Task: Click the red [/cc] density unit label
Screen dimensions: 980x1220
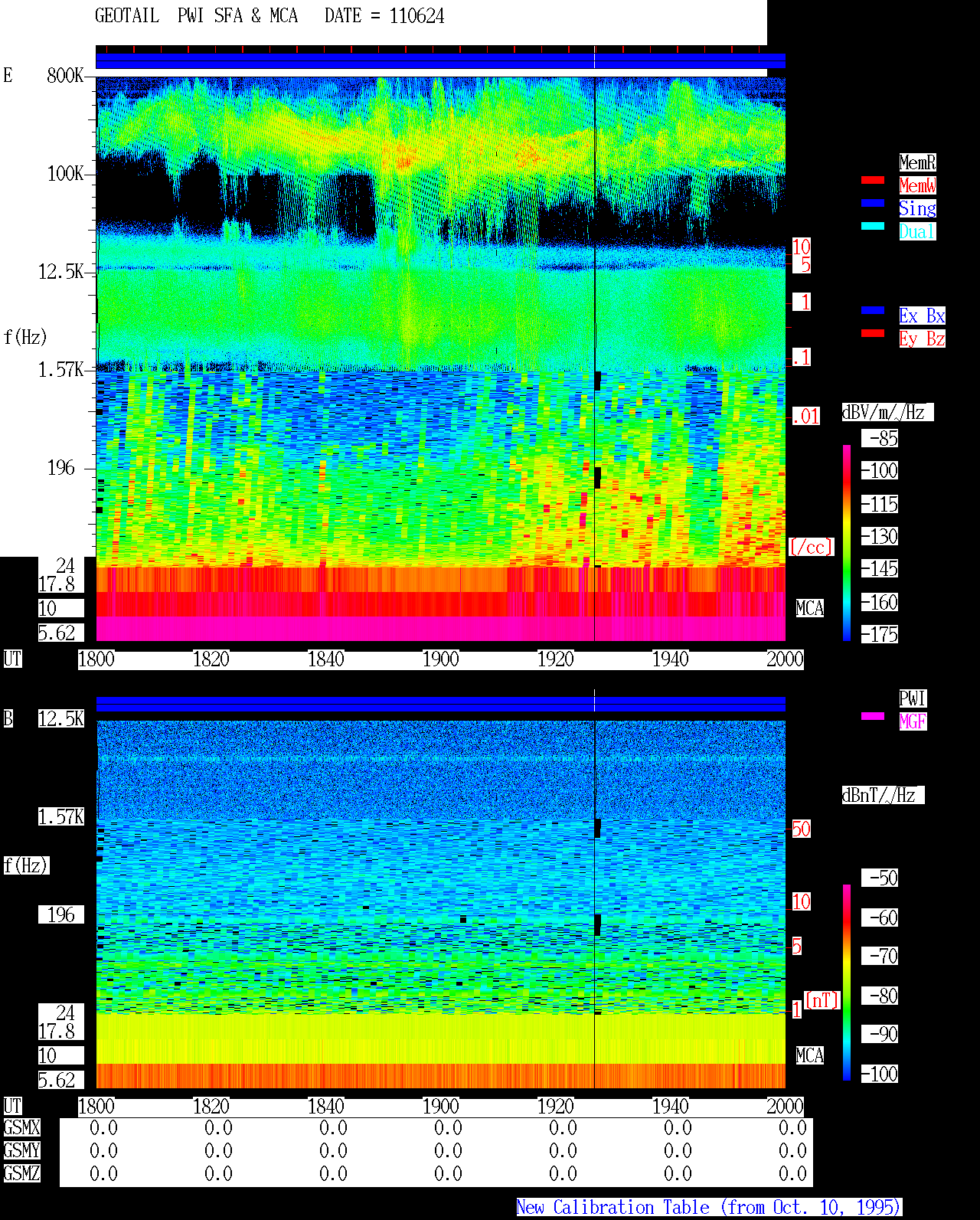Action: (x=811, y=547)
